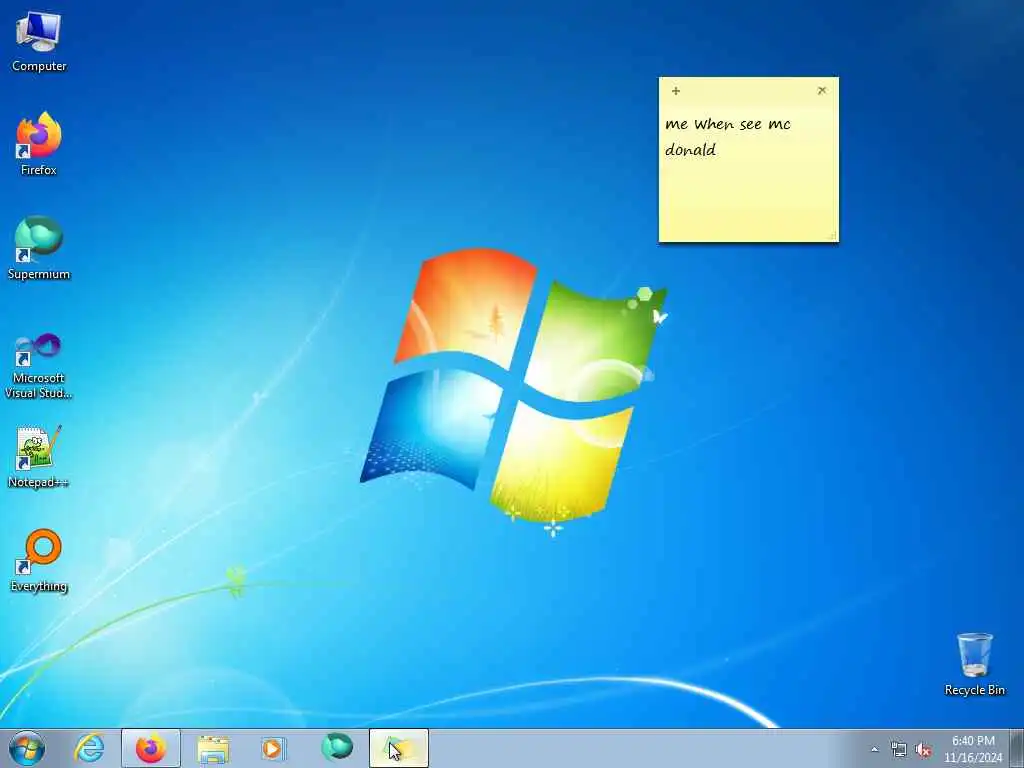Image resolution: width=1024 pixels, height=768 pixels.
Task: Delete the sticky note with X
Action: pyautogui.click(x=822, y=90)
